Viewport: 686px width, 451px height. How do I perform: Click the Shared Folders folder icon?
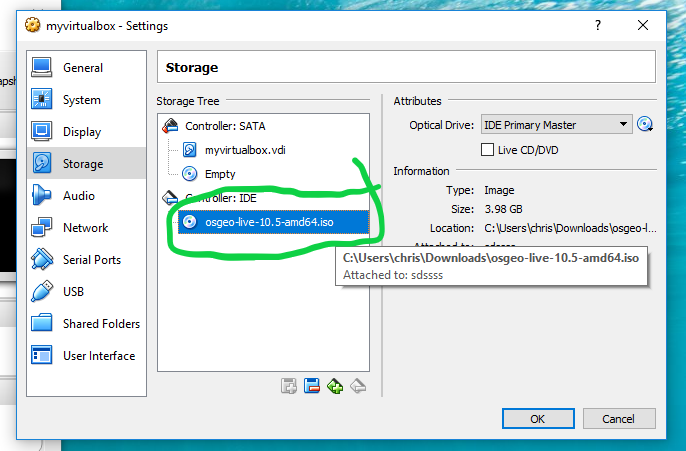(x=42, y=323)
